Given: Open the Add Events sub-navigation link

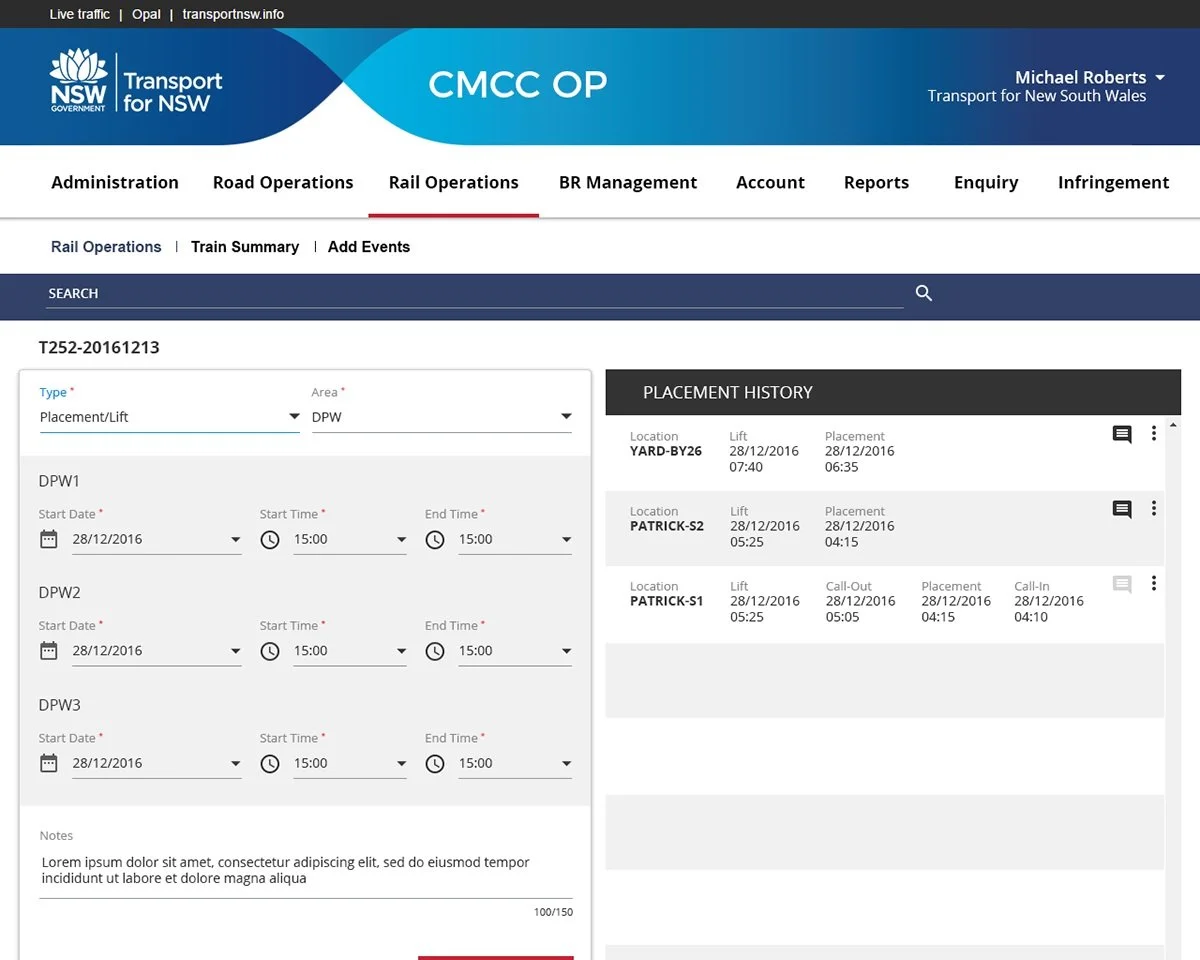Looking at the screenshot, I should pyautogui.click(x=369, y=247).
